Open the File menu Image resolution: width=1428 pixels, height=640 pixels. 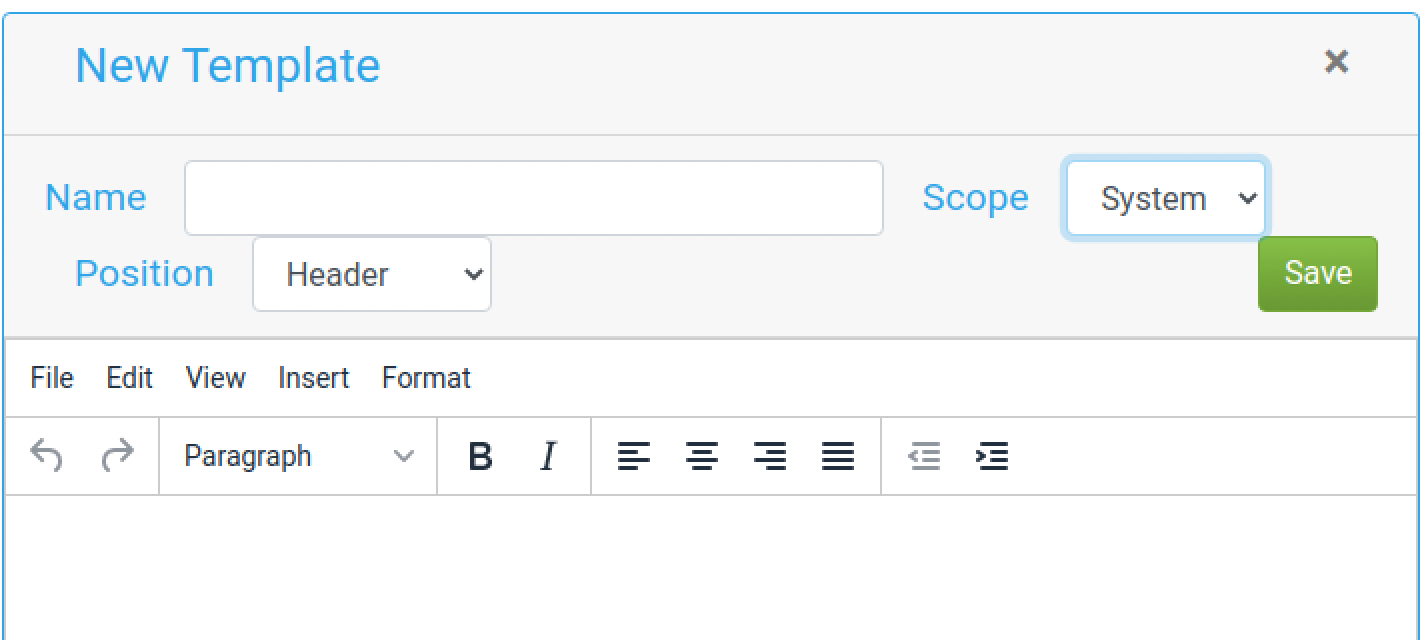point(52,378)
